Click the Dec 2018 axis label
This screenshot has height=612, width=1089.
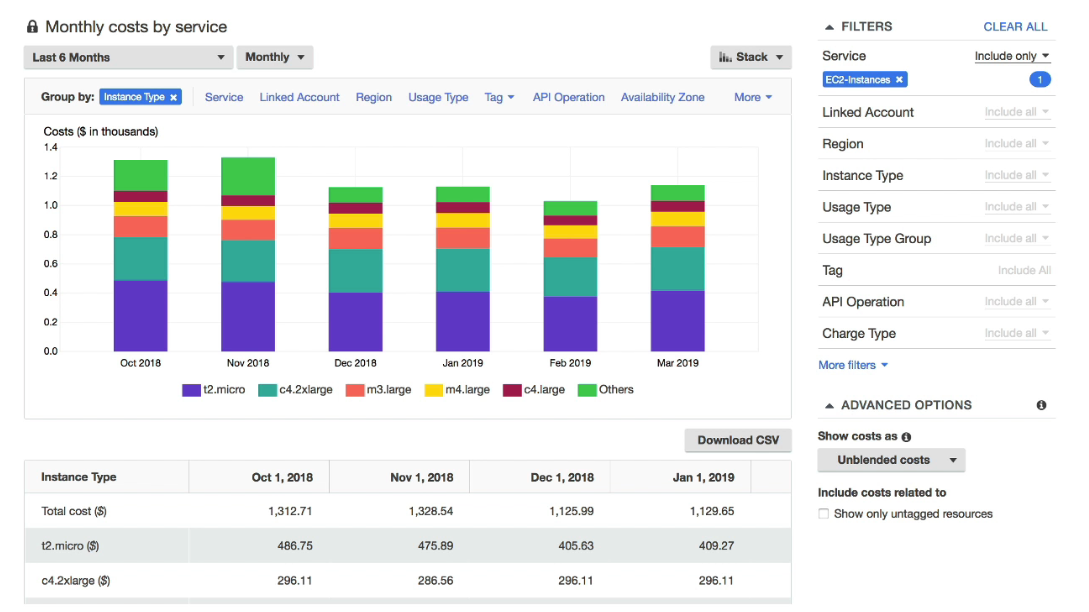click(x=356, y=363)
